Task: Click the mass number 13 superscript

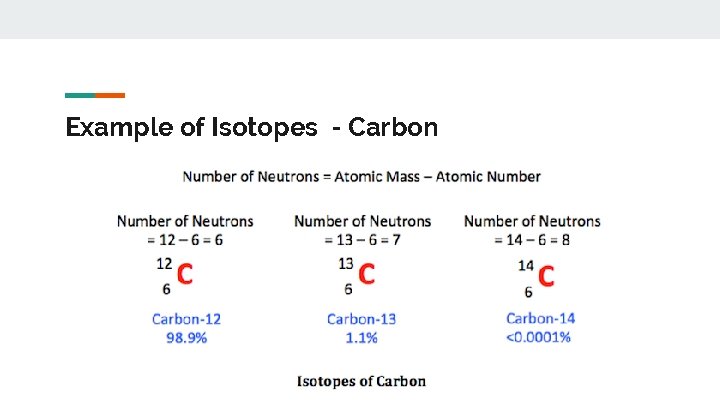Action: (346, 264)
